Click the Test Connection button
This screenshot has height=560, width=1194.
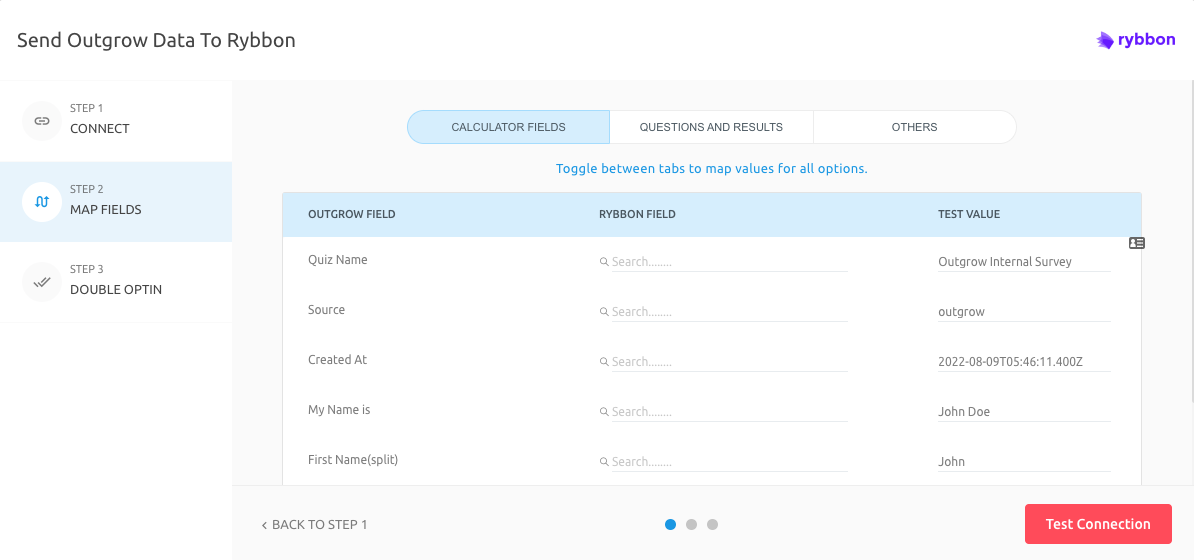pos(1098,524)
